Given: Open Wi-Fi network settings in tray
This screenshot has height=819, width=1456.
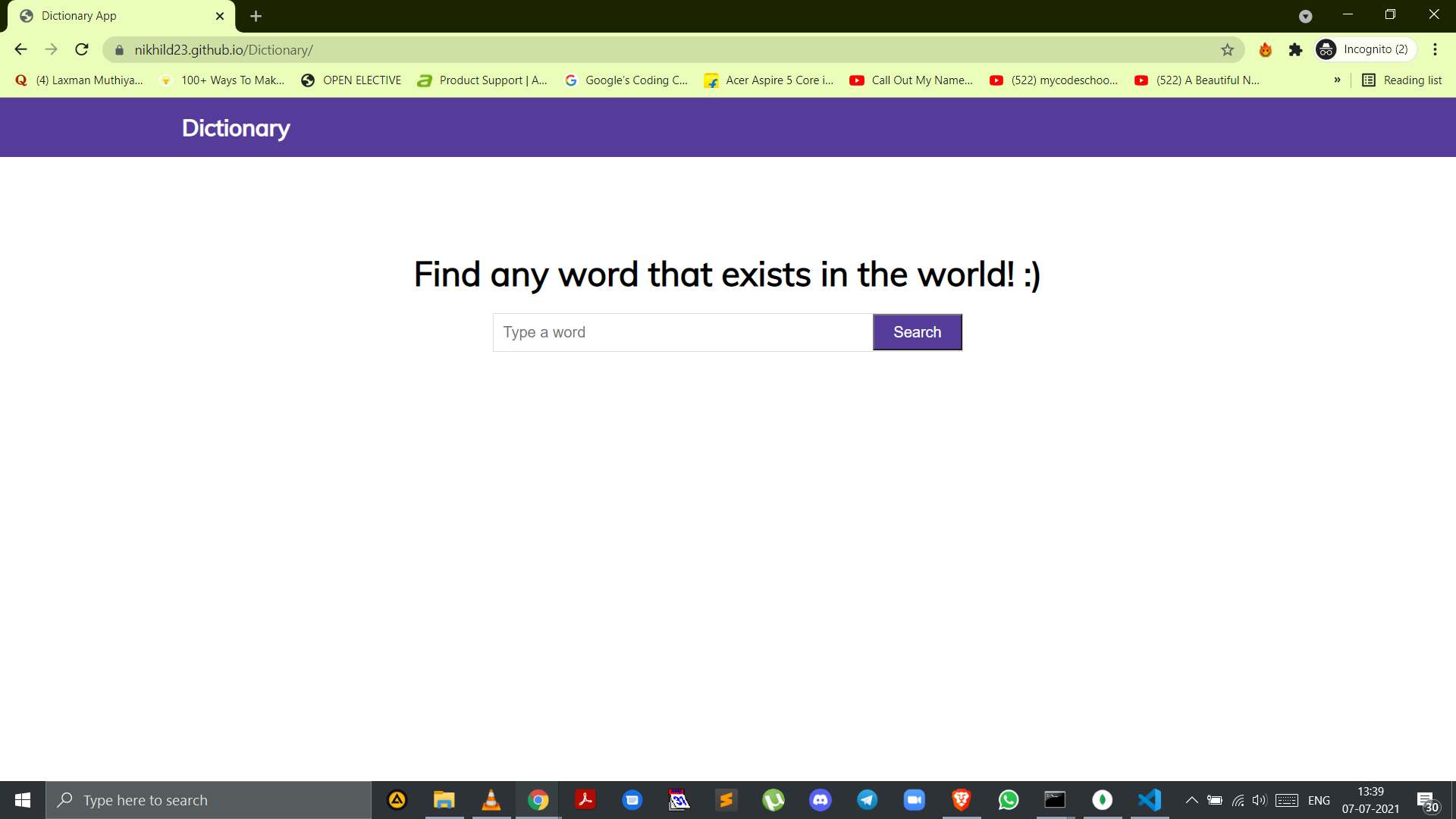Looking at the screenshot, I should [1238, 800].
